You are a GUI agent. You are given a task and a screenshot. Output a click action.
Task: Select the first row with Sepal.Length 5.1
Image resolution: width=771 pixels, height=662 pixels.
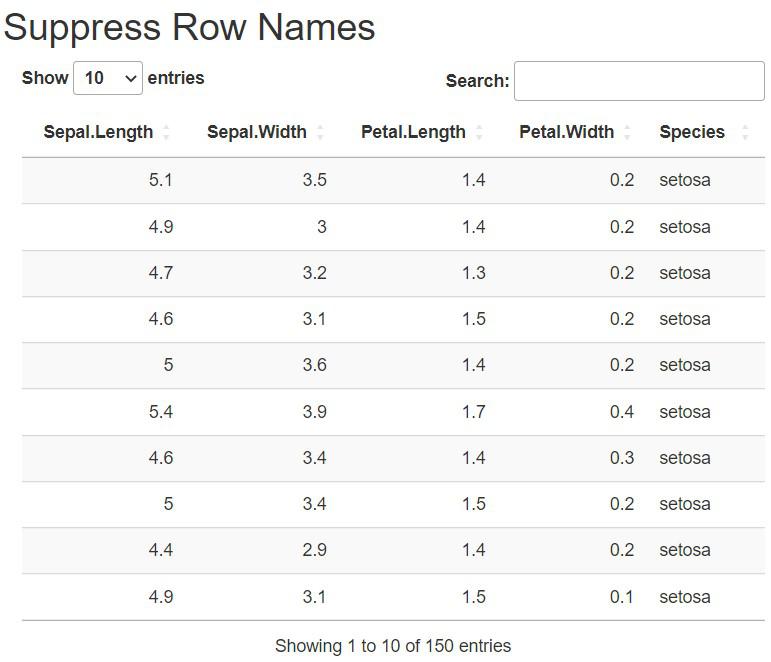point(393,181)
